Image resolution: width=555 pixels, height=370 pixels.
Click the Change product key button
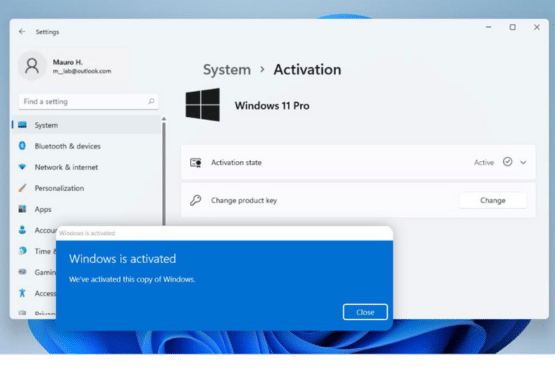click(x=493, y=200)
